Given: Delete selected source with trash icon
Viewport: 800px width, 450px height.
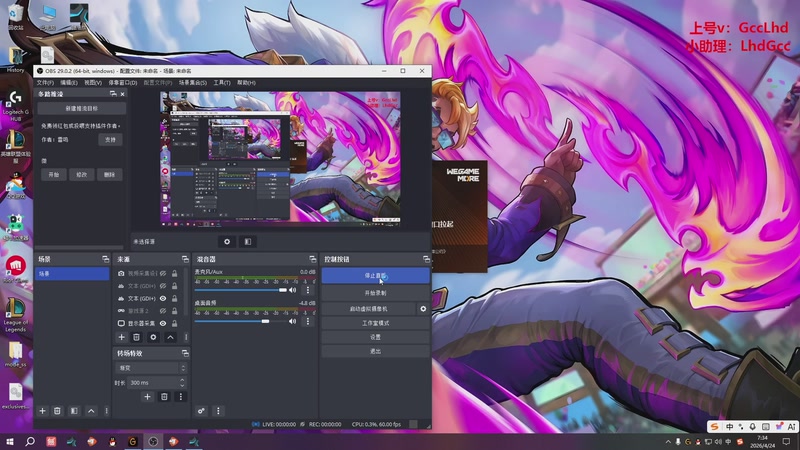Looking at the screenshot, I should (x=136, y=337).
